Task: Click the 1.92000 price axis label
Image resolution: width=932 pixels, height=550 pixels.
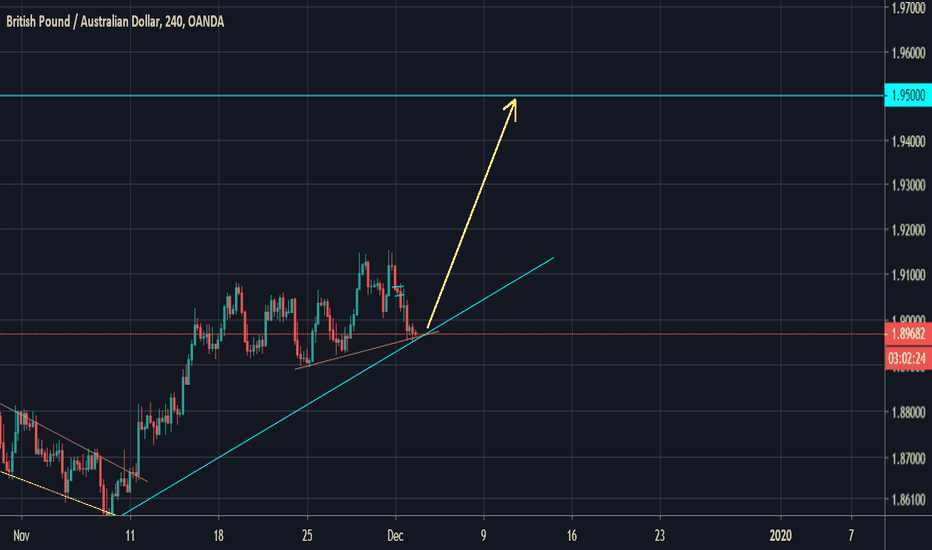Action: coord(906,231)
